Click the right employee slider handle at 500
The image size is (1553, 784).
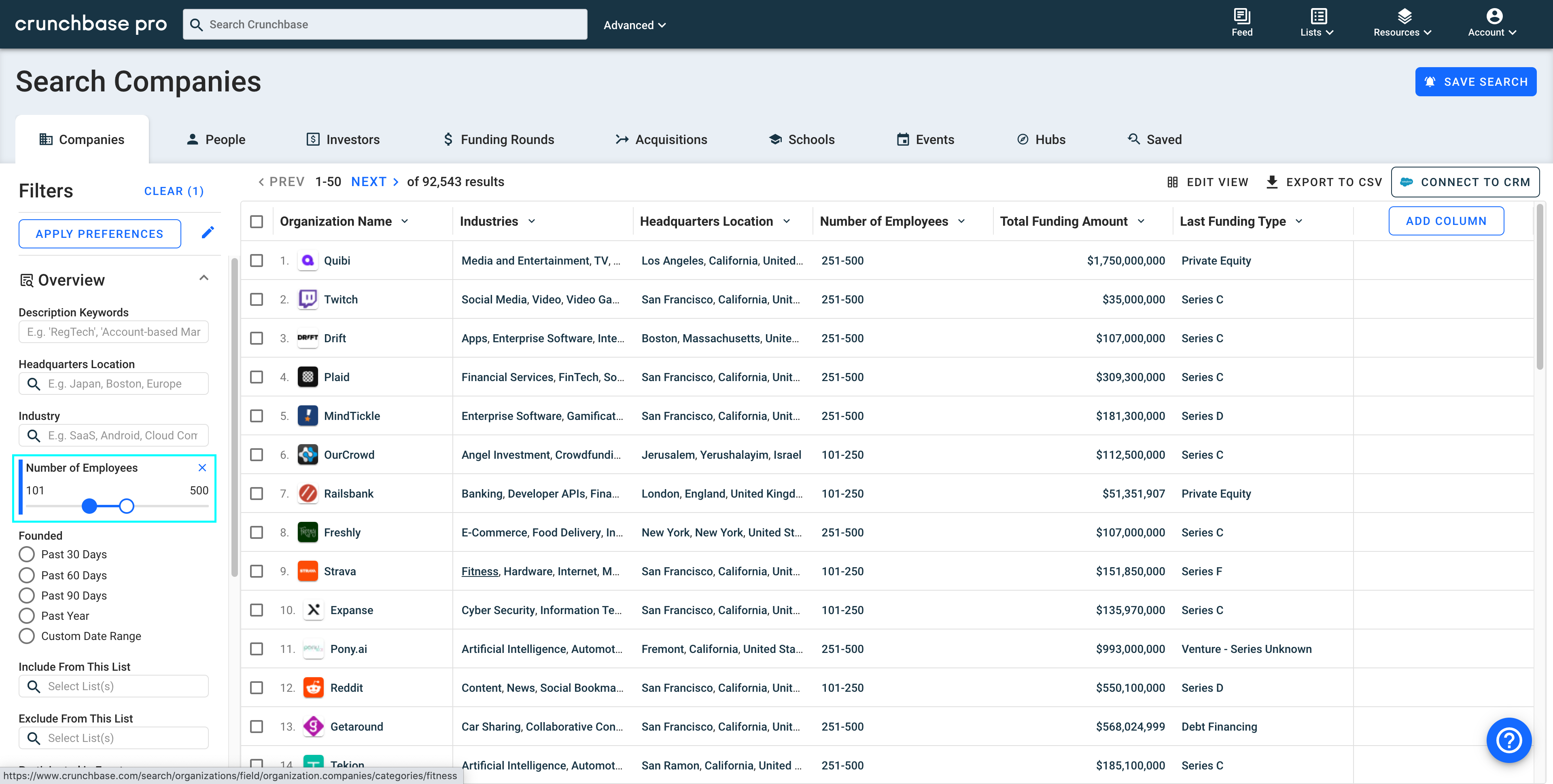(x=127, y=506)
